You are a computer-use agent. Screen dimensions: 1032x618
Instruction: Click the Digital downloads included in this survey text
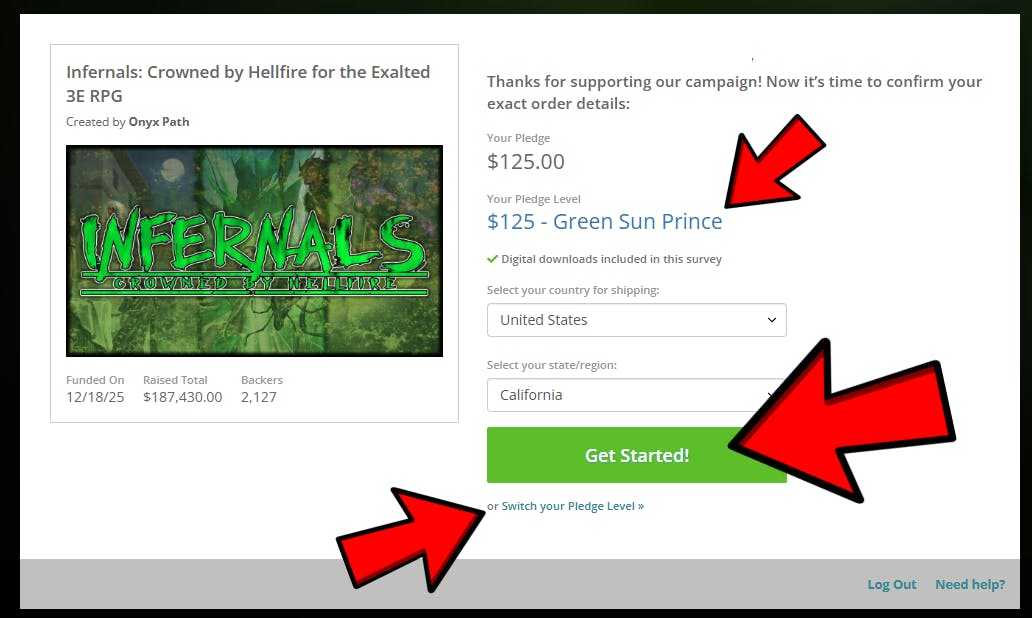[611, 259]
